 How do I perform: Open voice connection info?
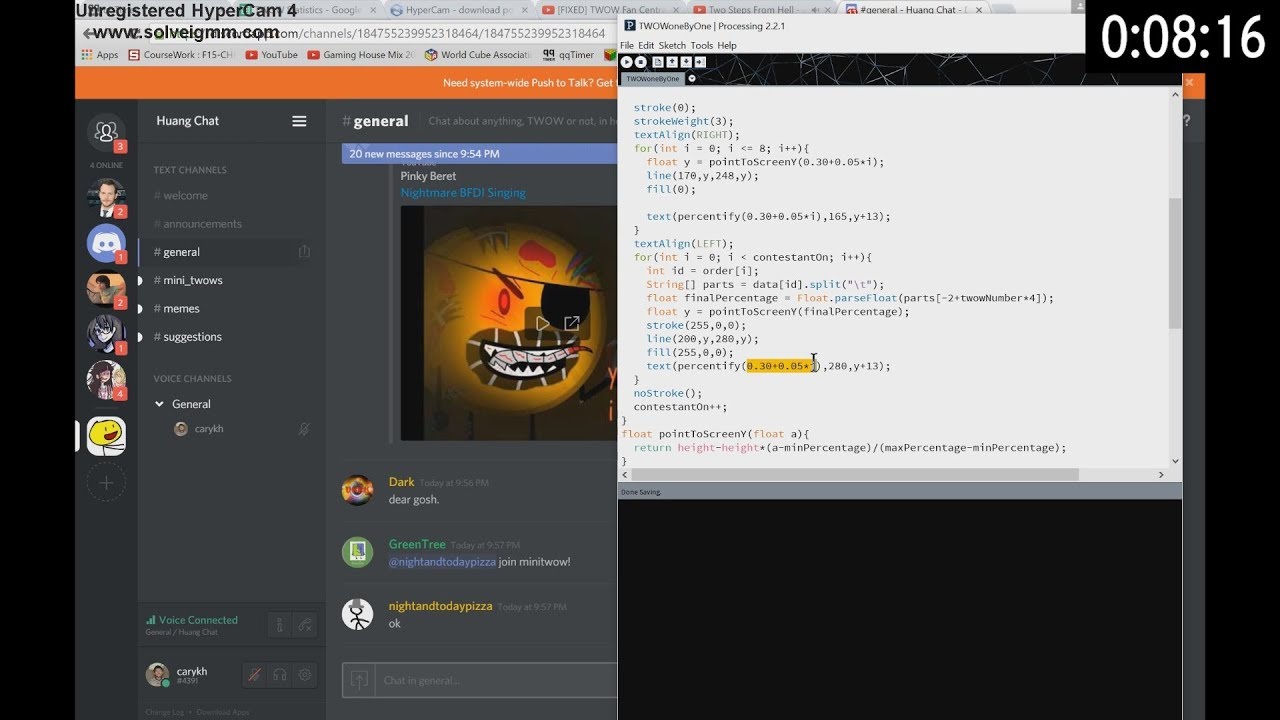pyautogui.click(x=279, y=625)
